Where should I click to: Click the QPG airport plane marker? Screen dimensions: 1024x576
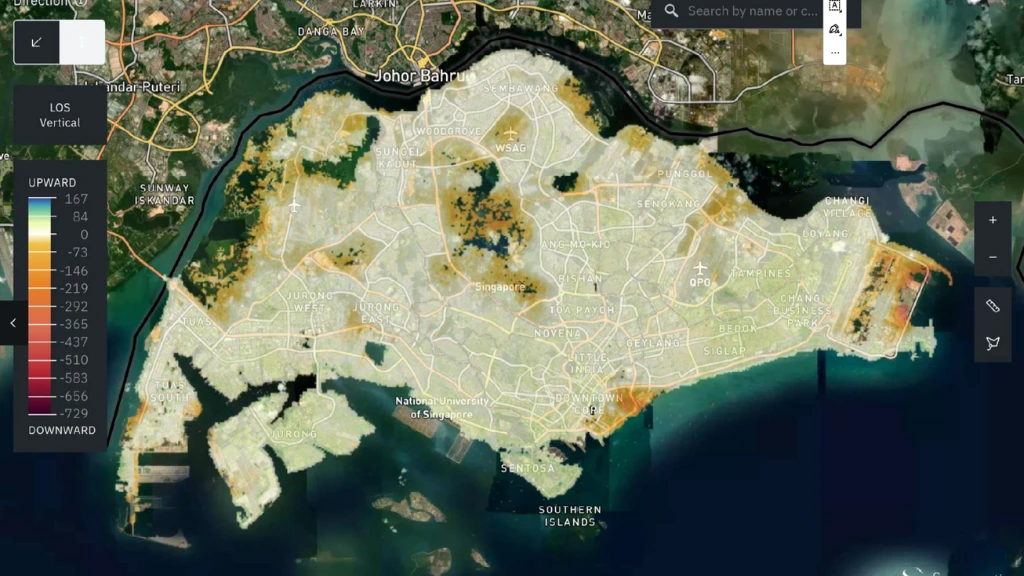coord(700,268)
